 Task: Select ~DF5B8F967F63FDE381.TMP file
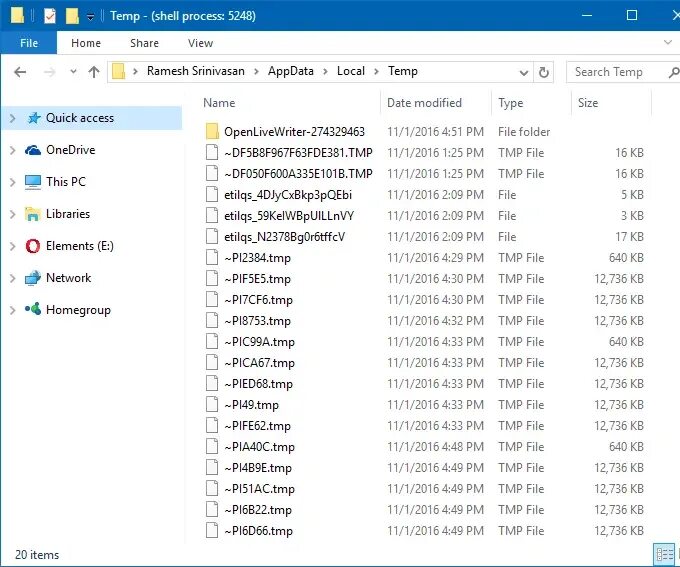298,153
